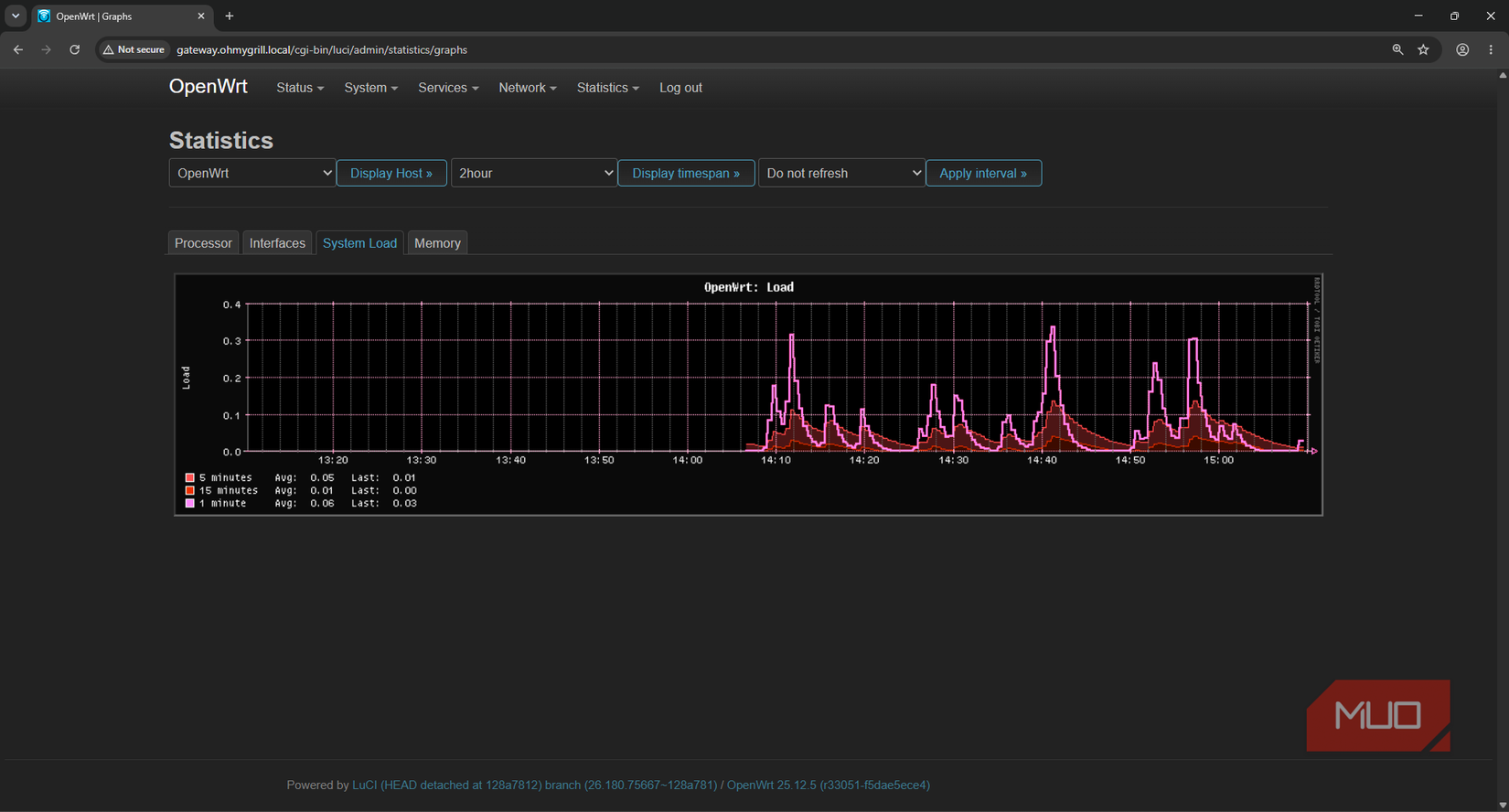
Task: Expand the Services menu
Action: click(448, 88)
